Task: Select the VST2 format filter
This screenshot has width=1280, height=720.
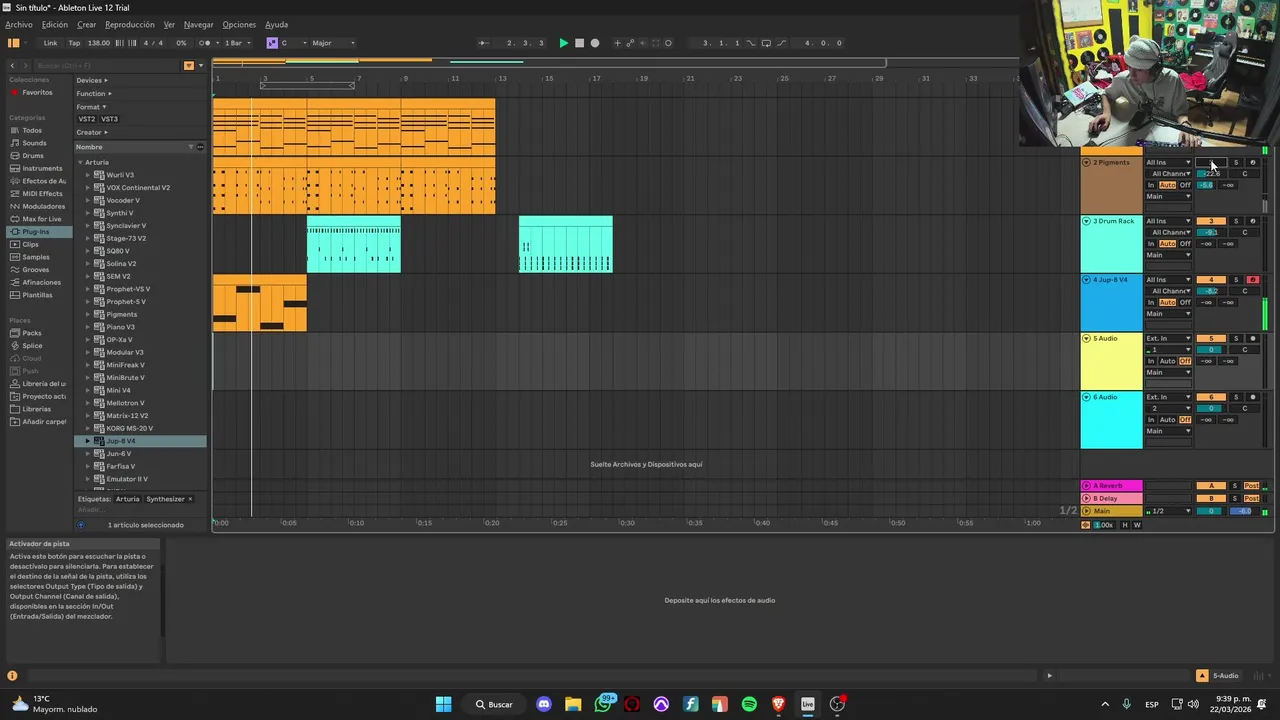Action: coord(87,119)
